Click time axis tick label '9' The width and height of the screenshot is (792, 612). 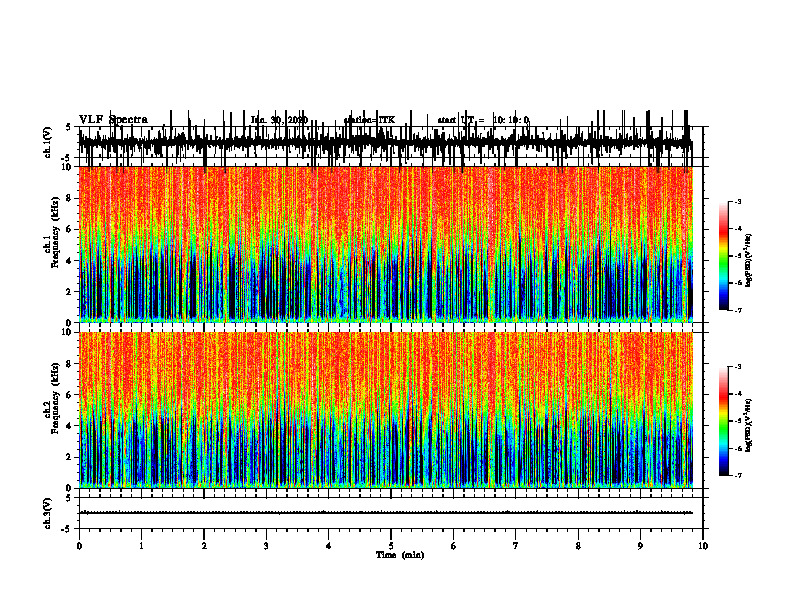pyautogui.click(x=640, y=546)
